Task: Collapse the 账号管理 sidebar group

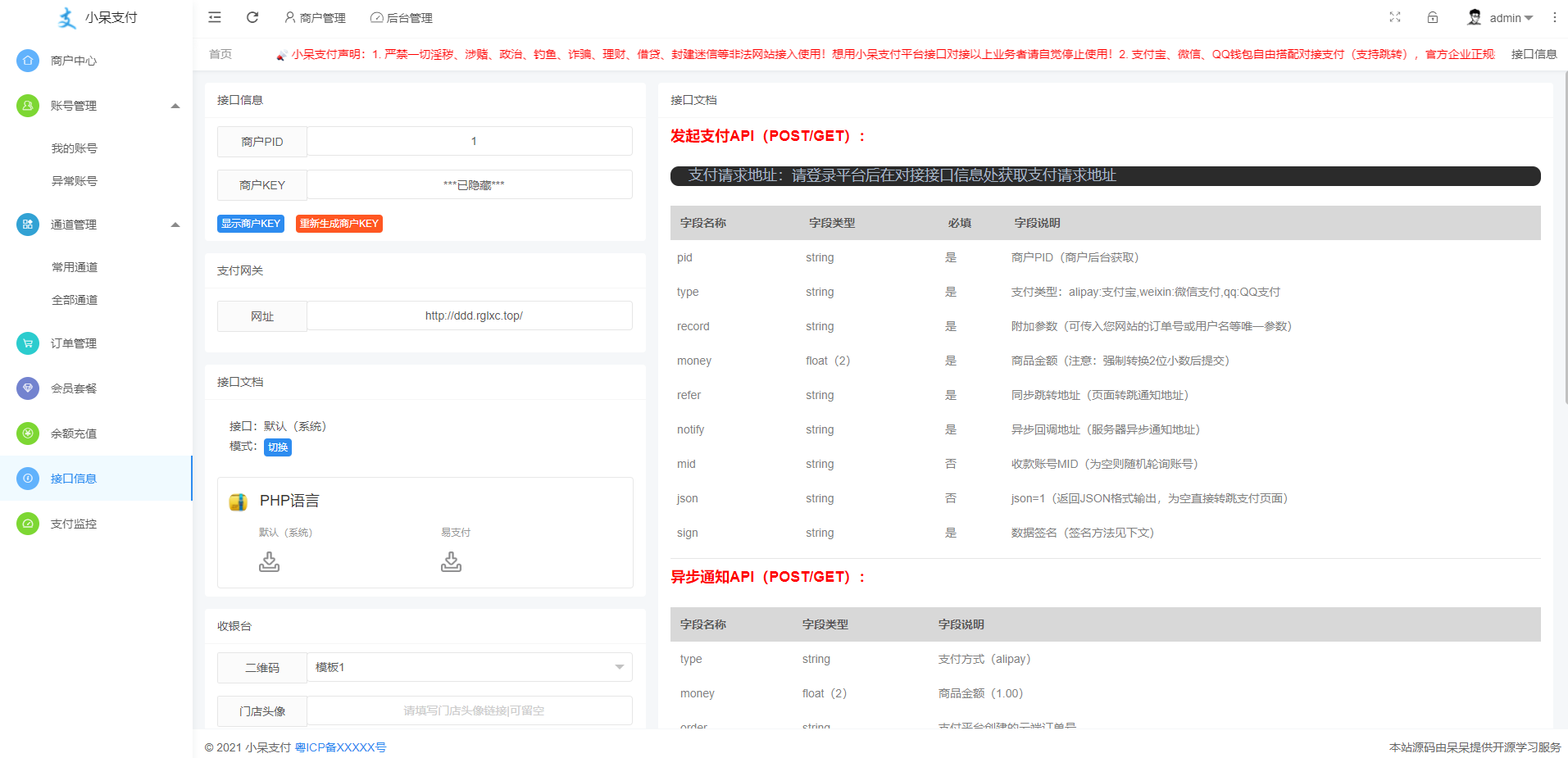Action: pos(175,105)
